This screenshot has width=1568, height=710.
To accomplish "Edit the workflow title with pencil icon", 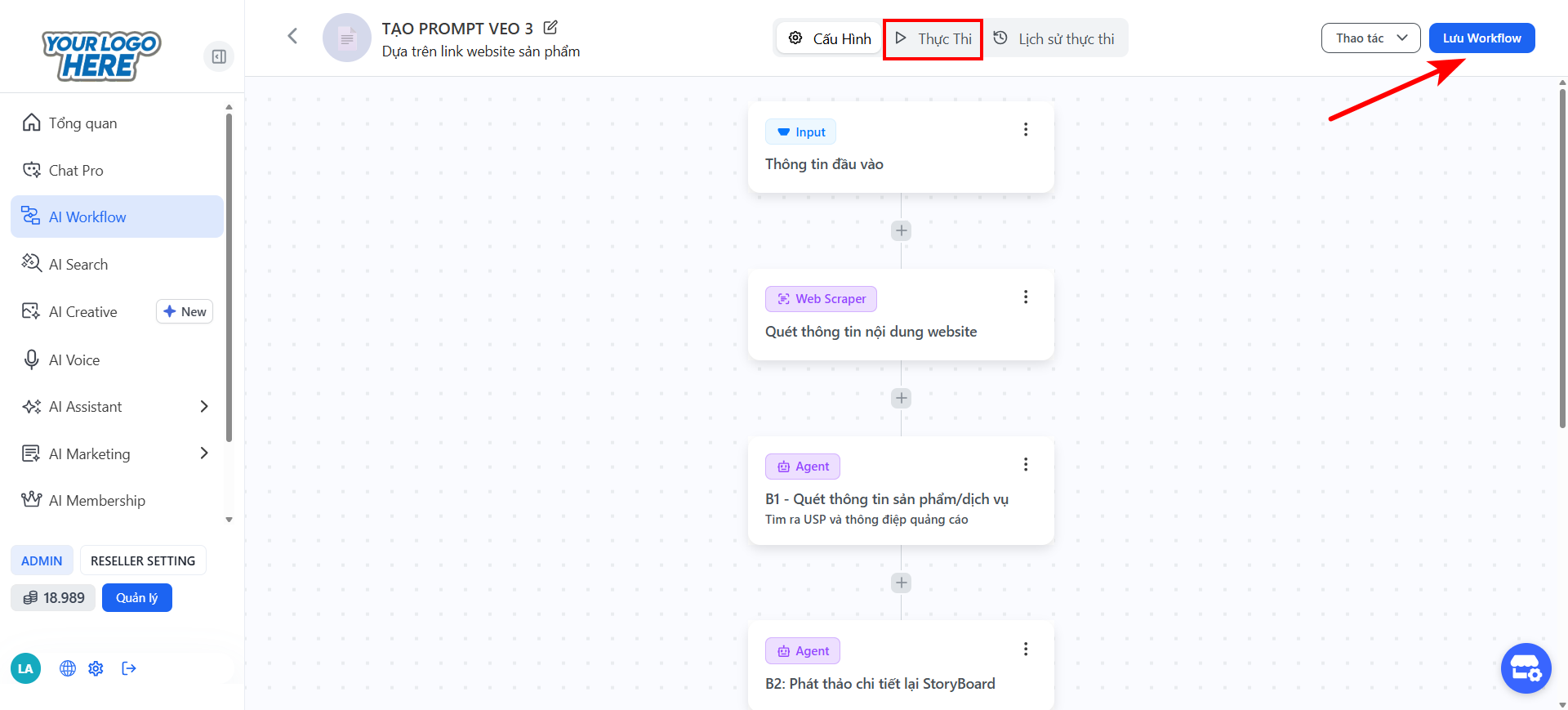I will 550,28.
